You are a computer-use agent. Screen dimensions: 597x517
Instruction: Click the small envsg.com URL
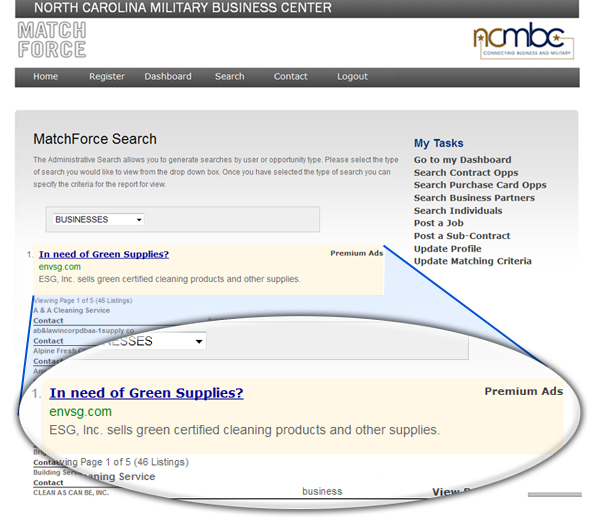coord(59,267)
